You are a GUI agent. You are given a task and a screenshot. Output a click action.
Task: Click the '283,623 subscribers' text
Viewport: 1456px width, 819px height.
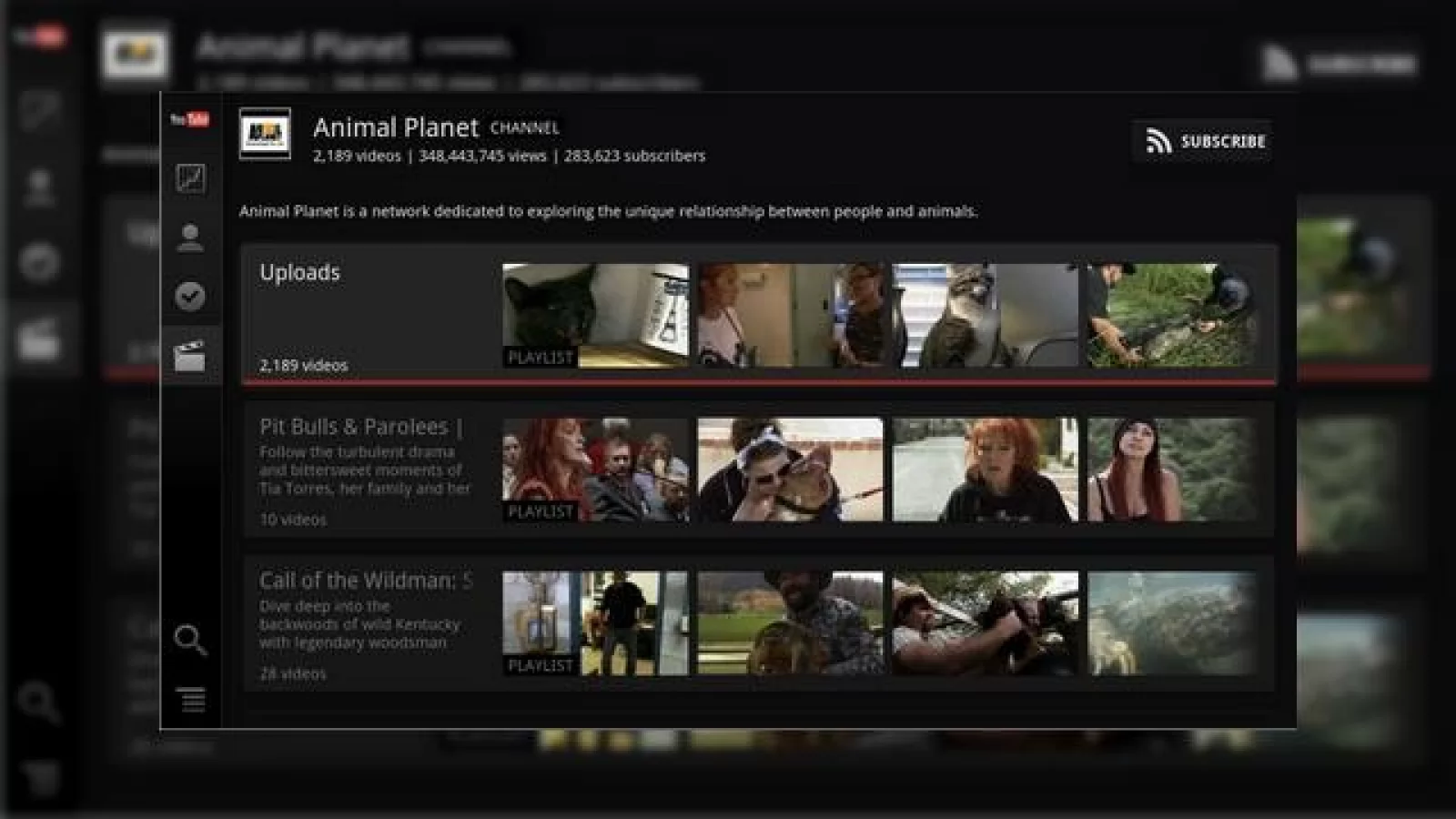coord(634,156)
